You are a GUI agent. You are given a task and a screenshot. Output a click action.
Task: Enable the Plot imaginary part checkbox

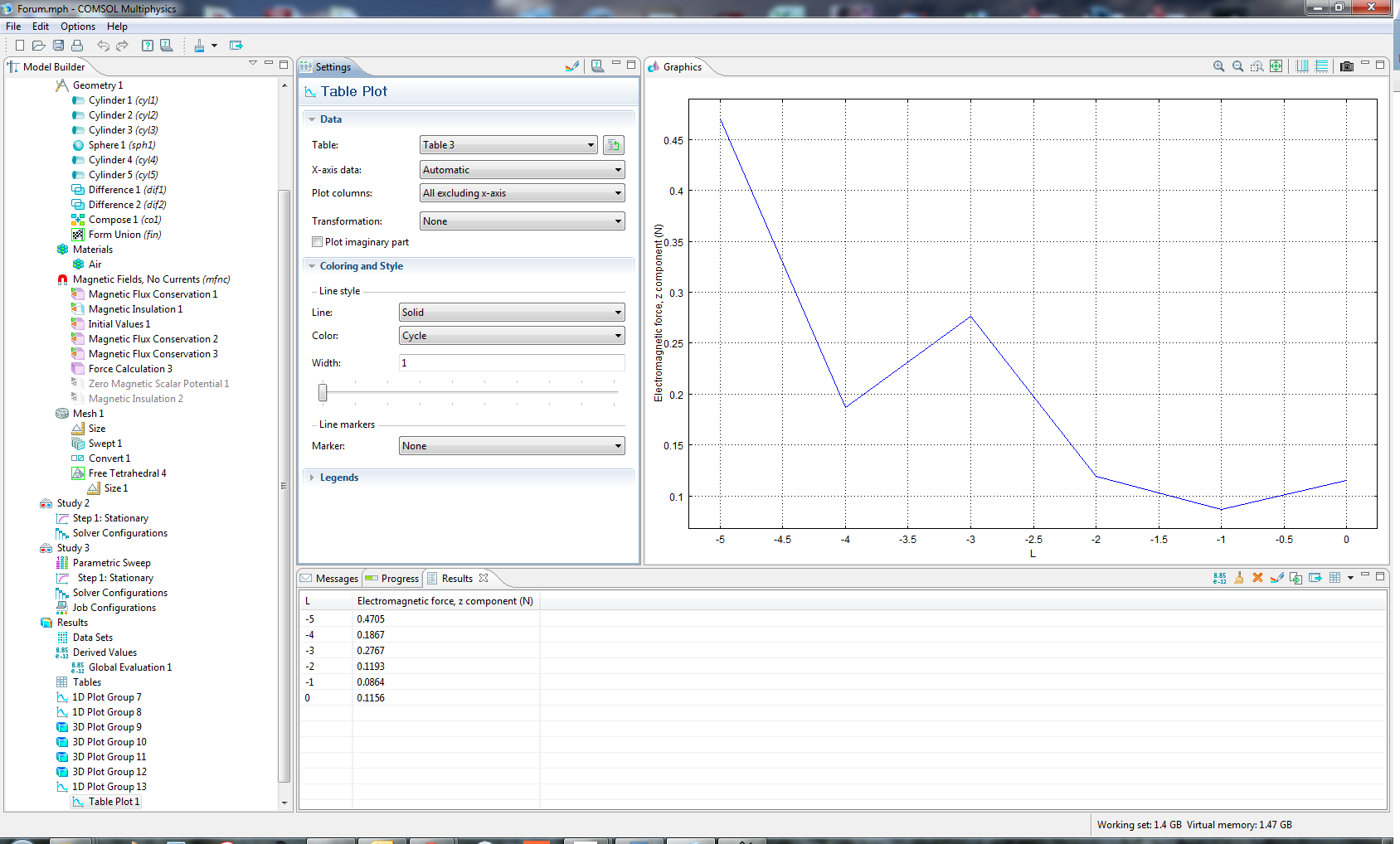coord(317,242)
